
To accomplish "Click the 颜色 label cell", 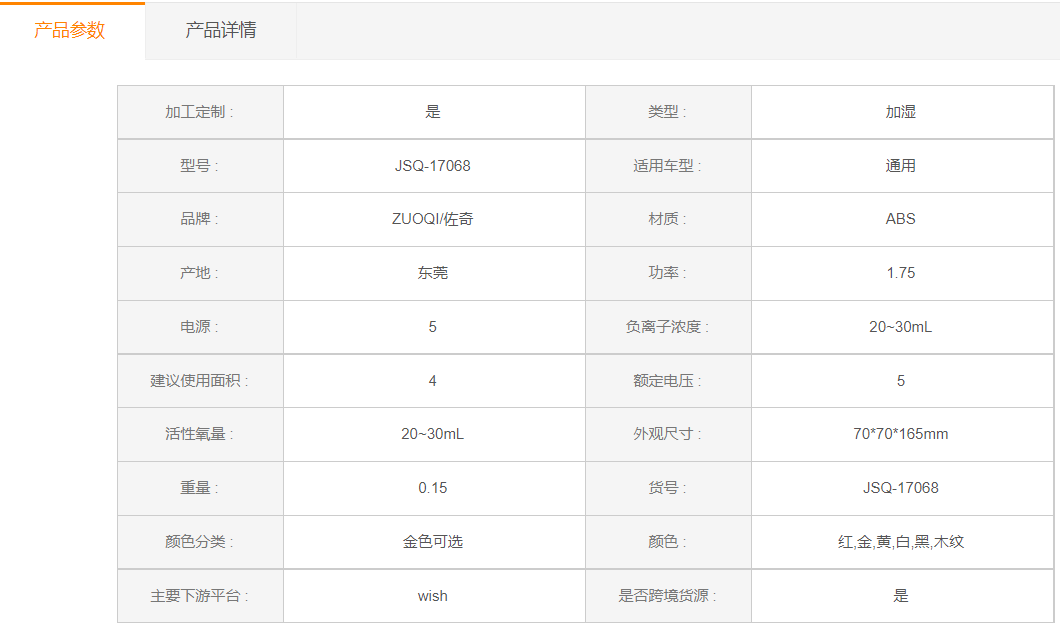I will point(668,542).
